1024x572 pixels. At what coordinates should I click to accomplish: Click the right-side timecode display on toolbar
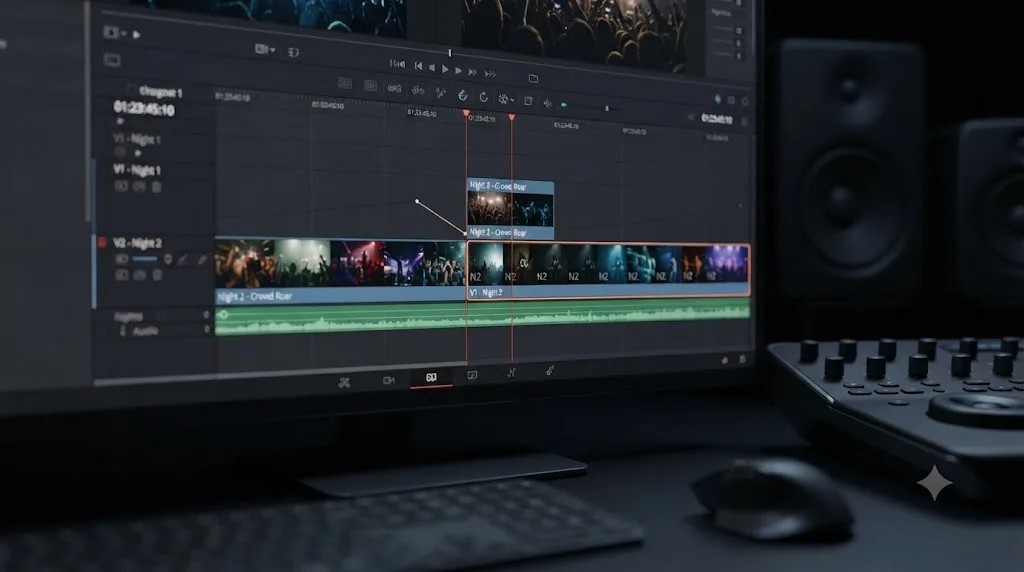coord(716,119)
